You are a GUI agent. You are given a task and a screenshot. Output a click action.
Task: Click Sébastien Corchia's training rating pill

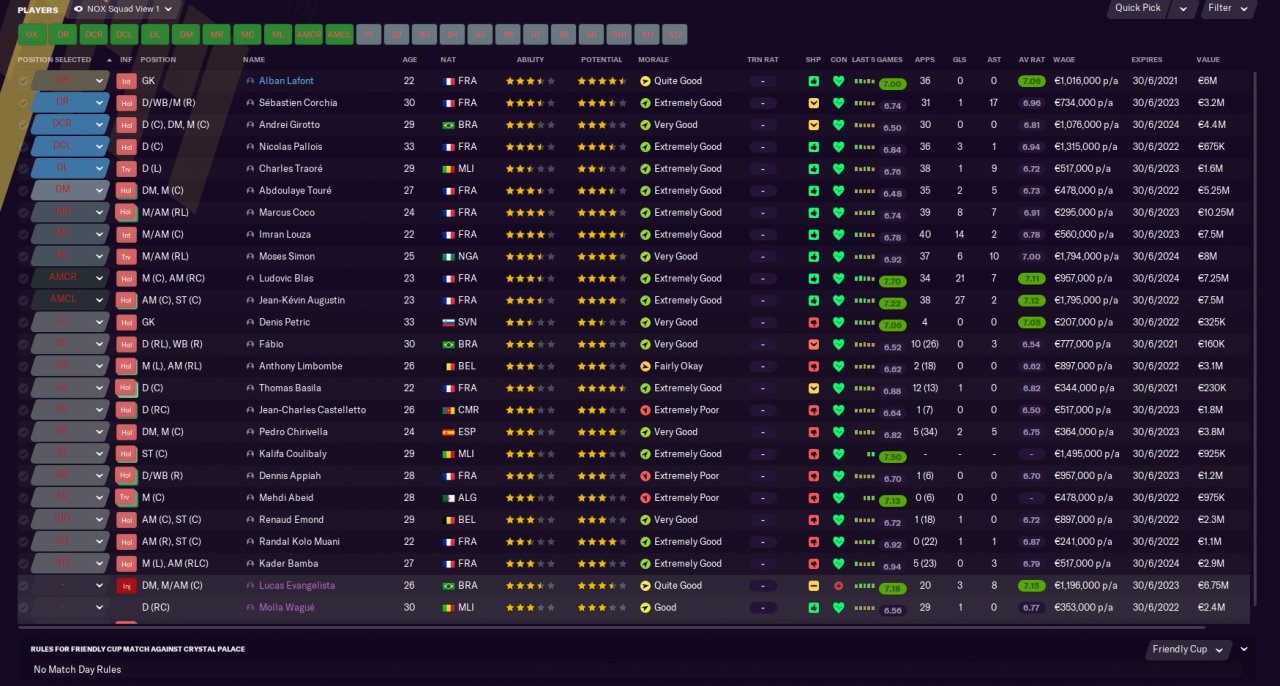pyautogui.click(x=763, y=103)
